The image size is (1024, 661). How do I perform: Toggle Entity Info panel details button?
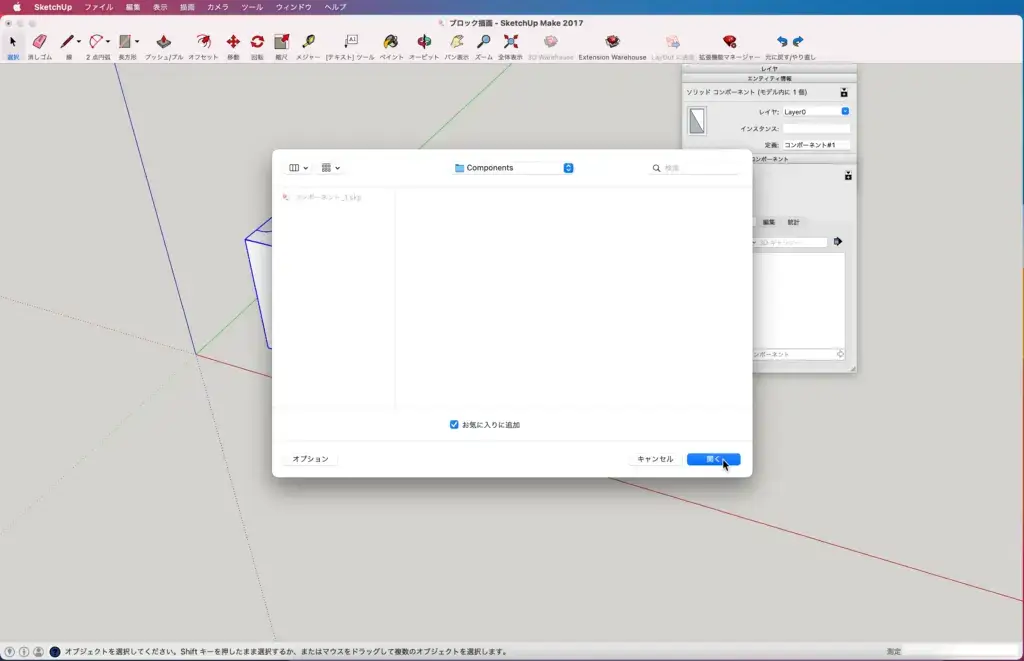[844, 93]
